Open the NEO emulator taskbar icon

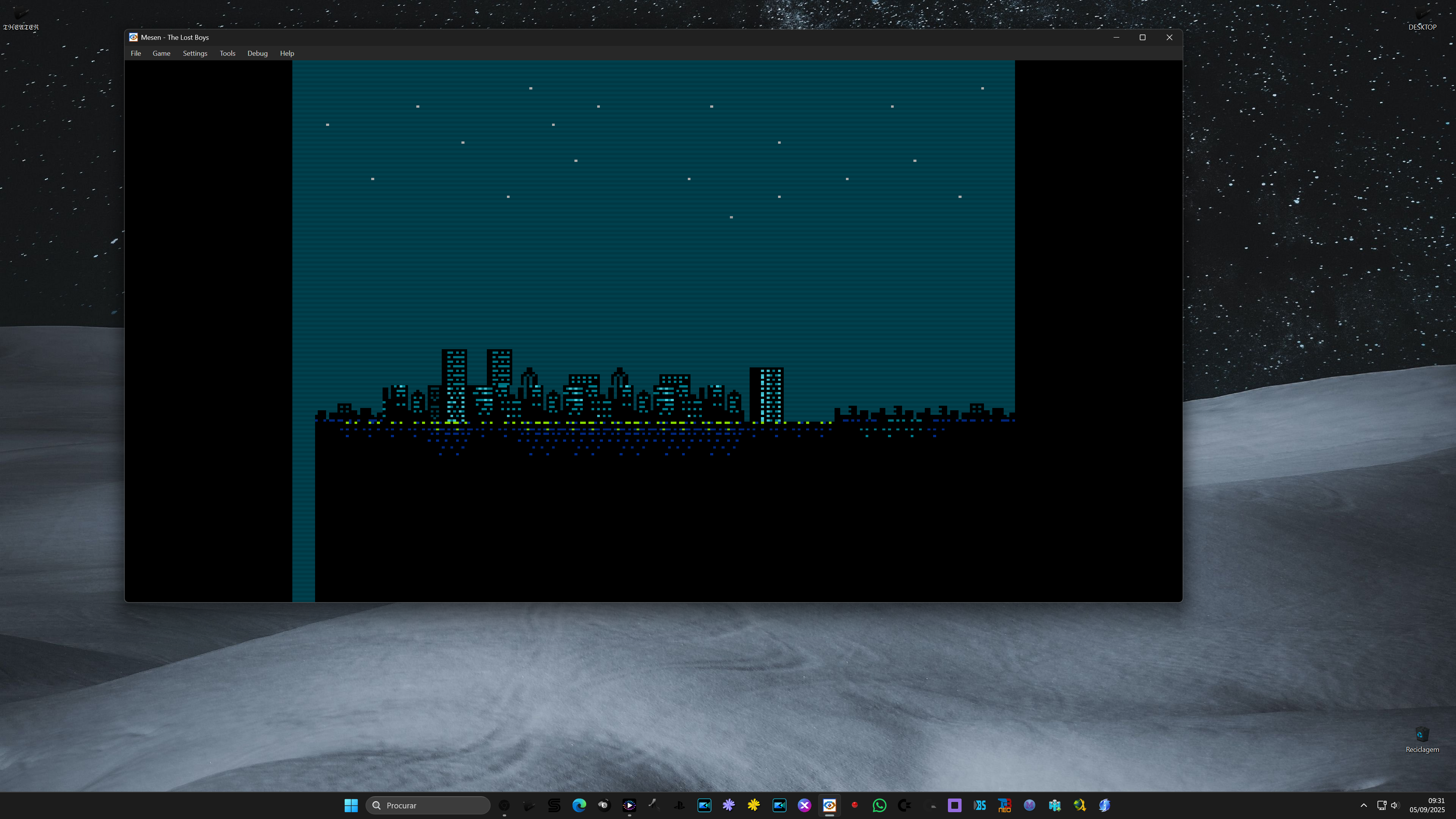click(1004, 805)
